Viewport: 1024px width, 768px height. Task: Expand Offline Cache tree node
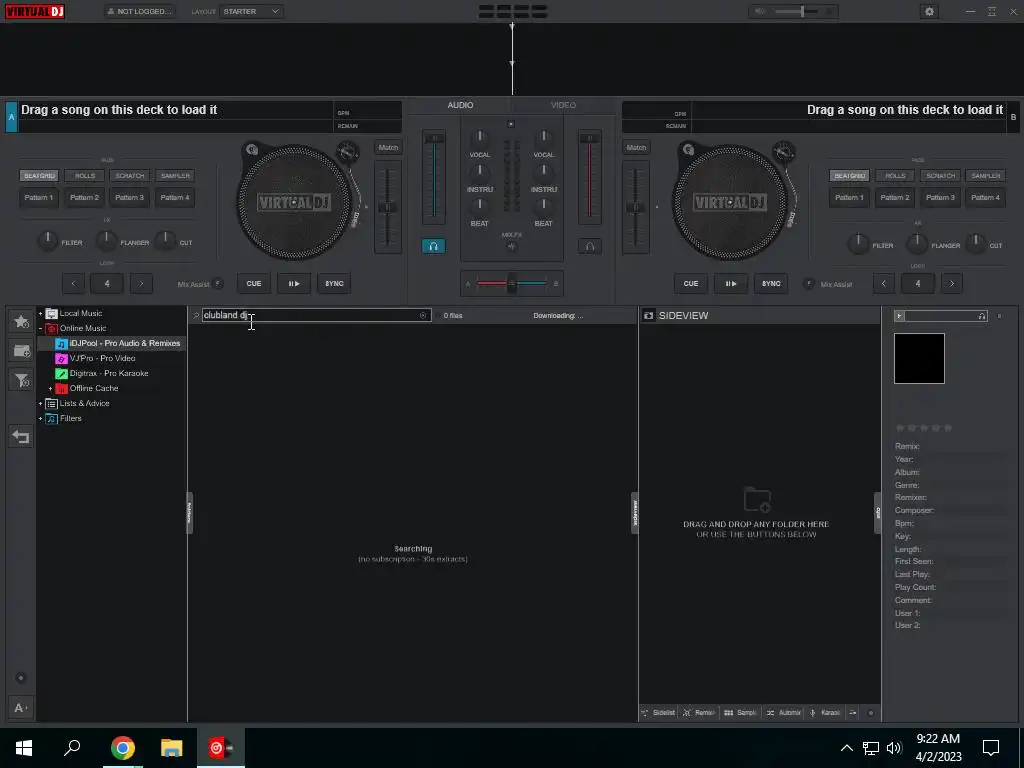[x=50, y=389]
